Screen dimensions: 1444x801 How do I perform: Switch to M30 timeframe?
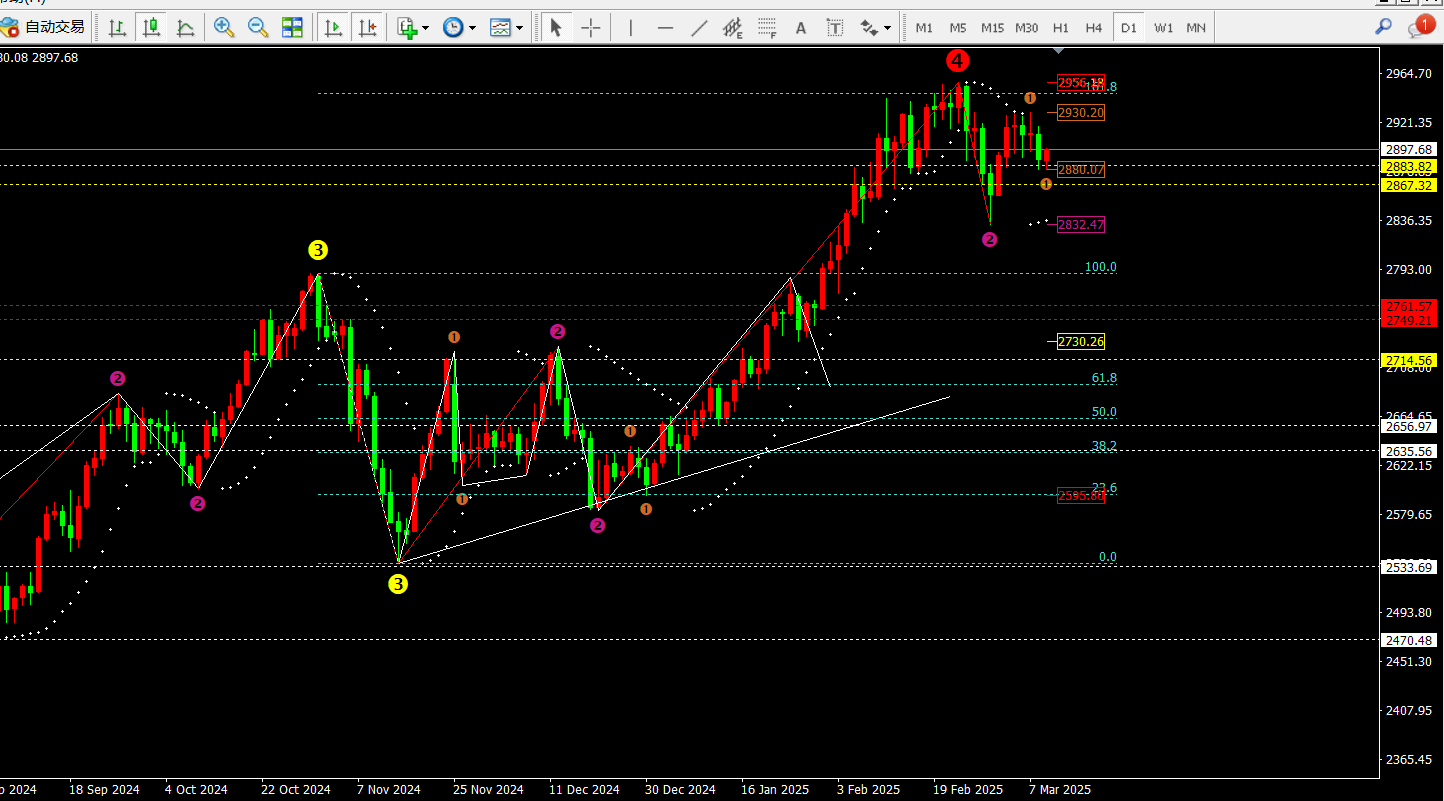tap(1026, 27)
